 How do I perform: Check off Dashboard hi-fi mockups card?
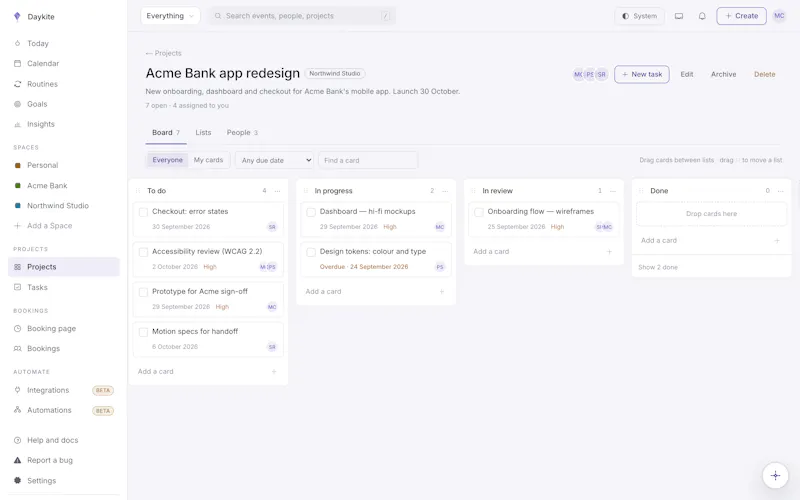311,212
